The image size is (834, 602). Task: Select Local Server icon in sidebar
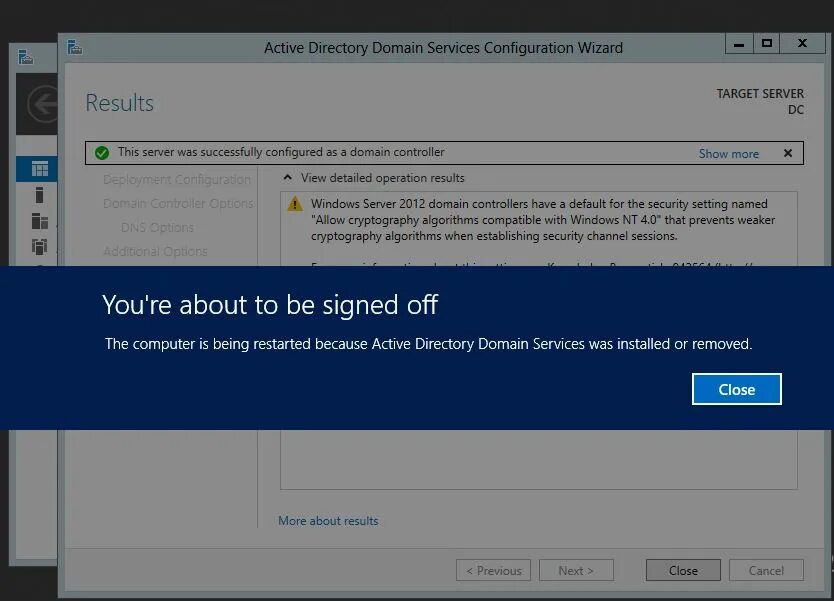pos(39,195)
